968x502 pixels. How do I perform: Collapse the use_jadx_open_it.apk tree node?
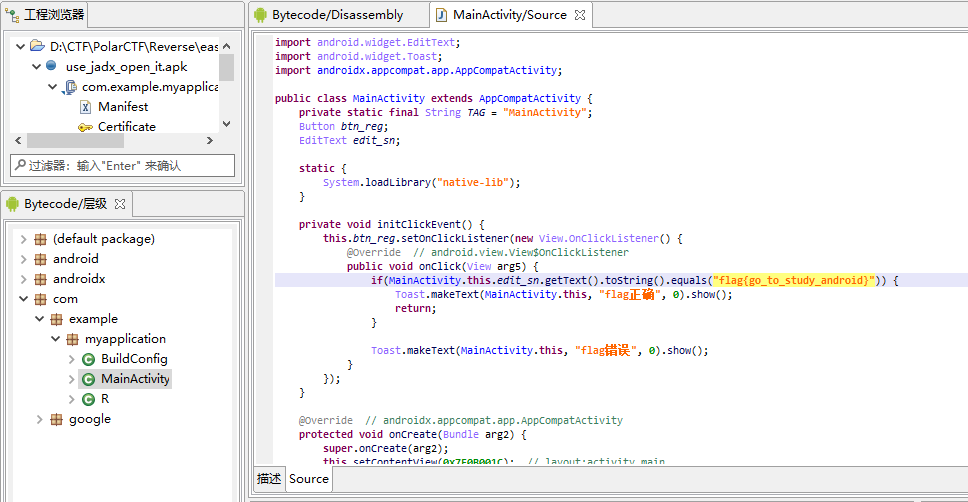coord(36,67)
